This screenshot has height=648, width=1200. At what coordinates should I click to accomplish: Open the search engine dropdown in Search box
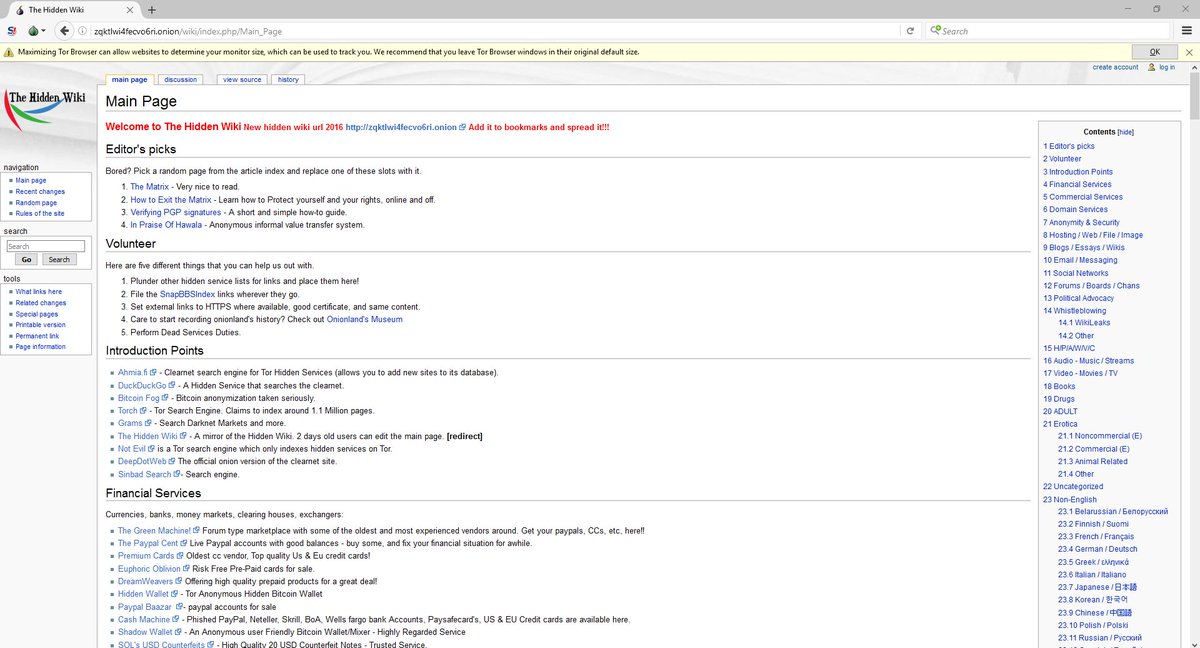pos(936,31)
